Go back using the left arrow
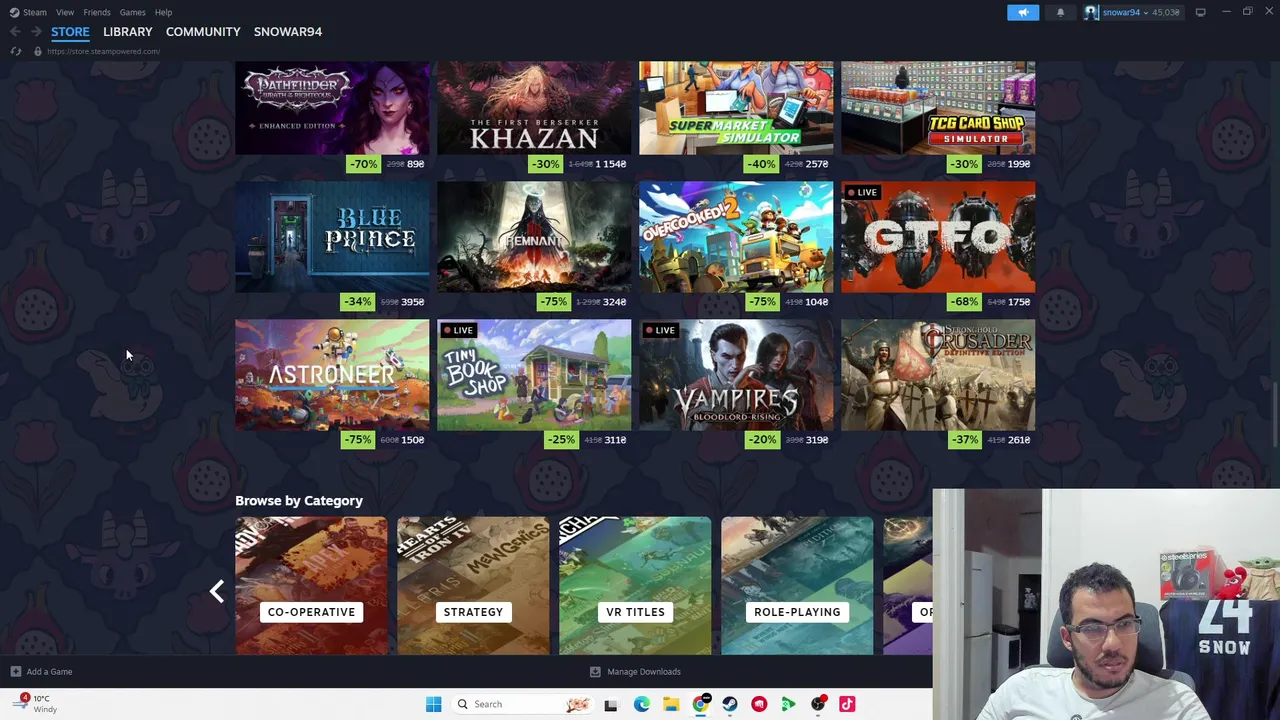This screenshot has width=1280, height=720. coord(15,32)
